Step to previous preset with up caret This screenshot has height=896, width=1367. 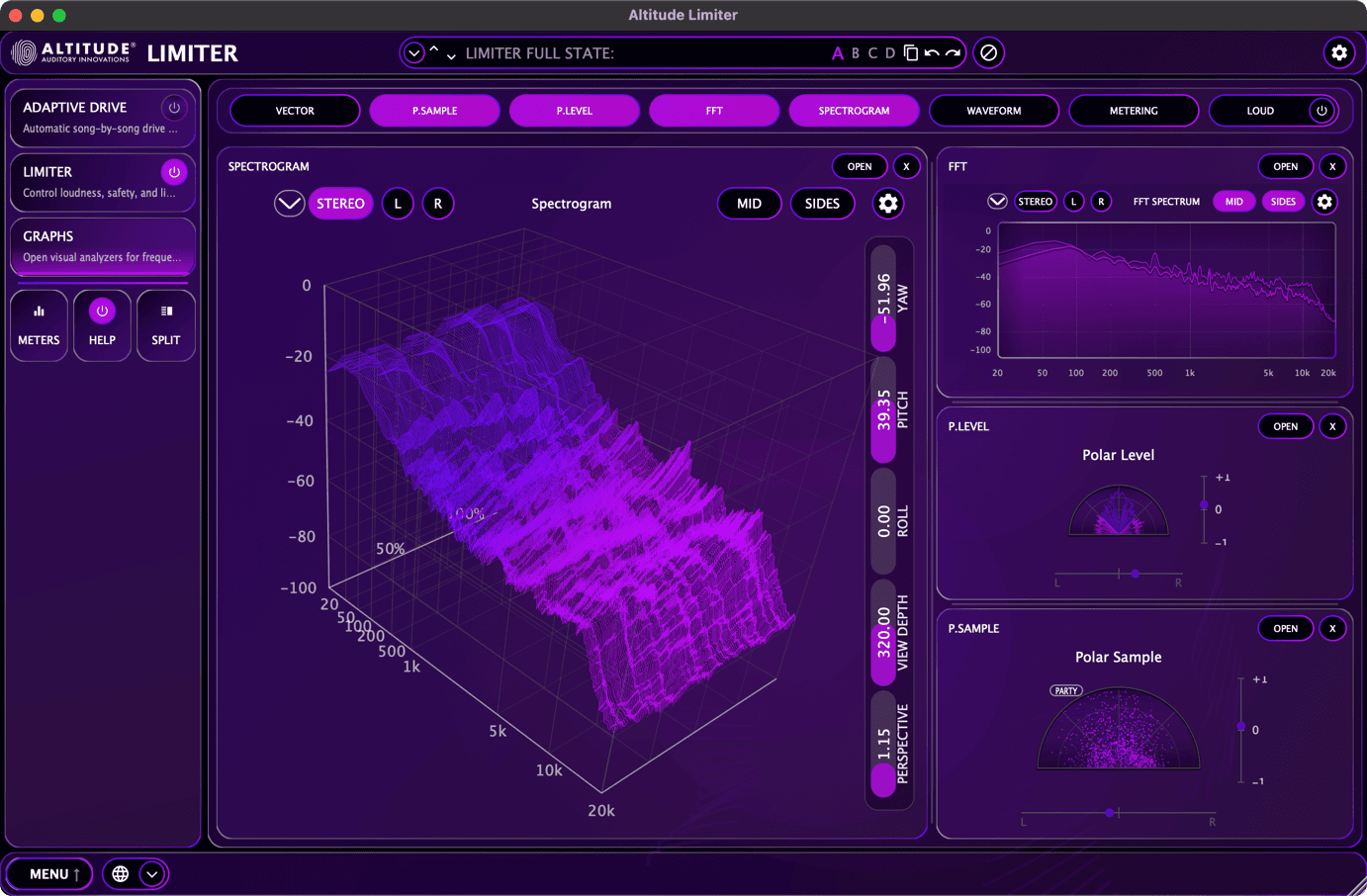(x=433, y=49)
